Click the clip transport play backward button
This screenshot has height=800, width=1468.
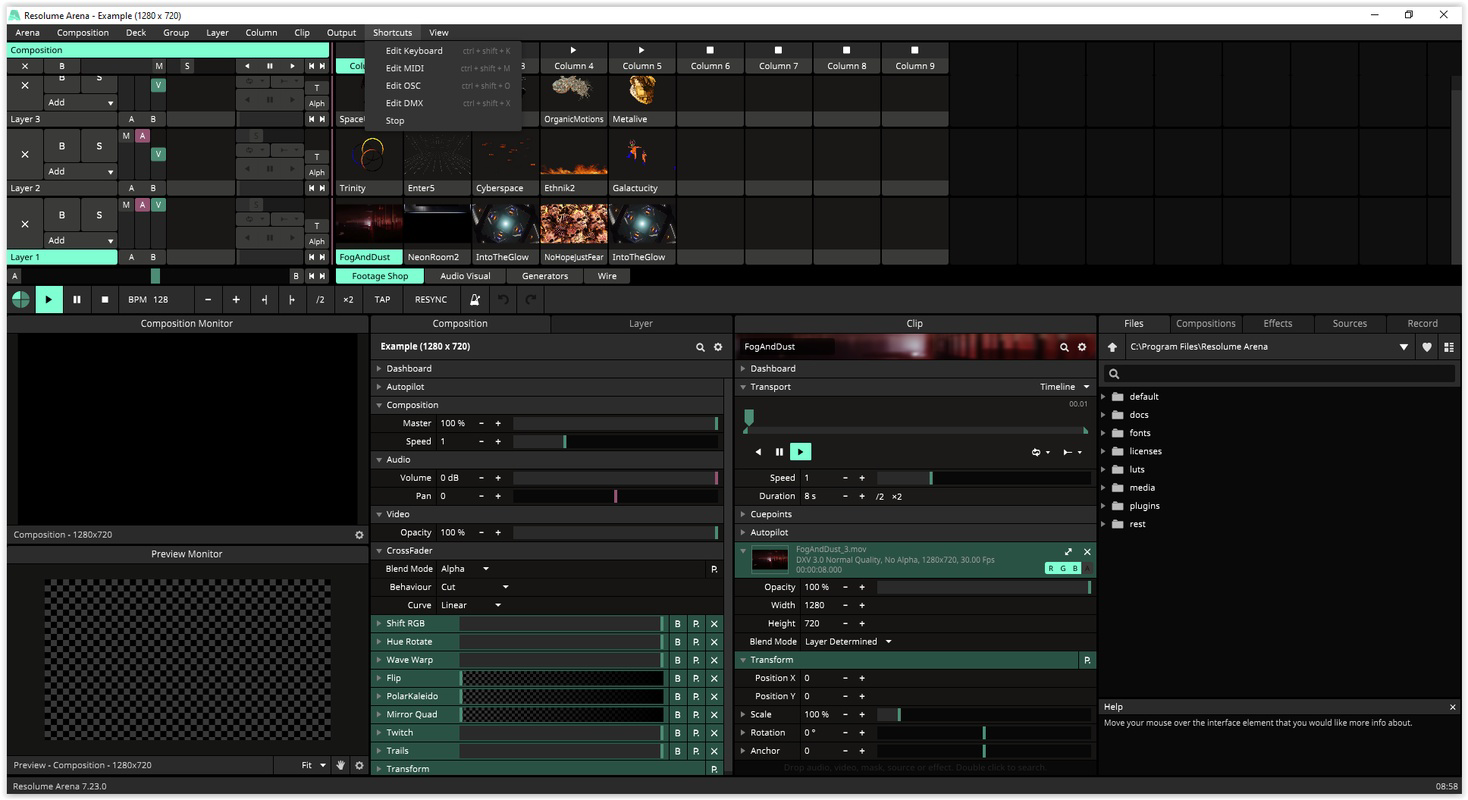pos(758,452)
